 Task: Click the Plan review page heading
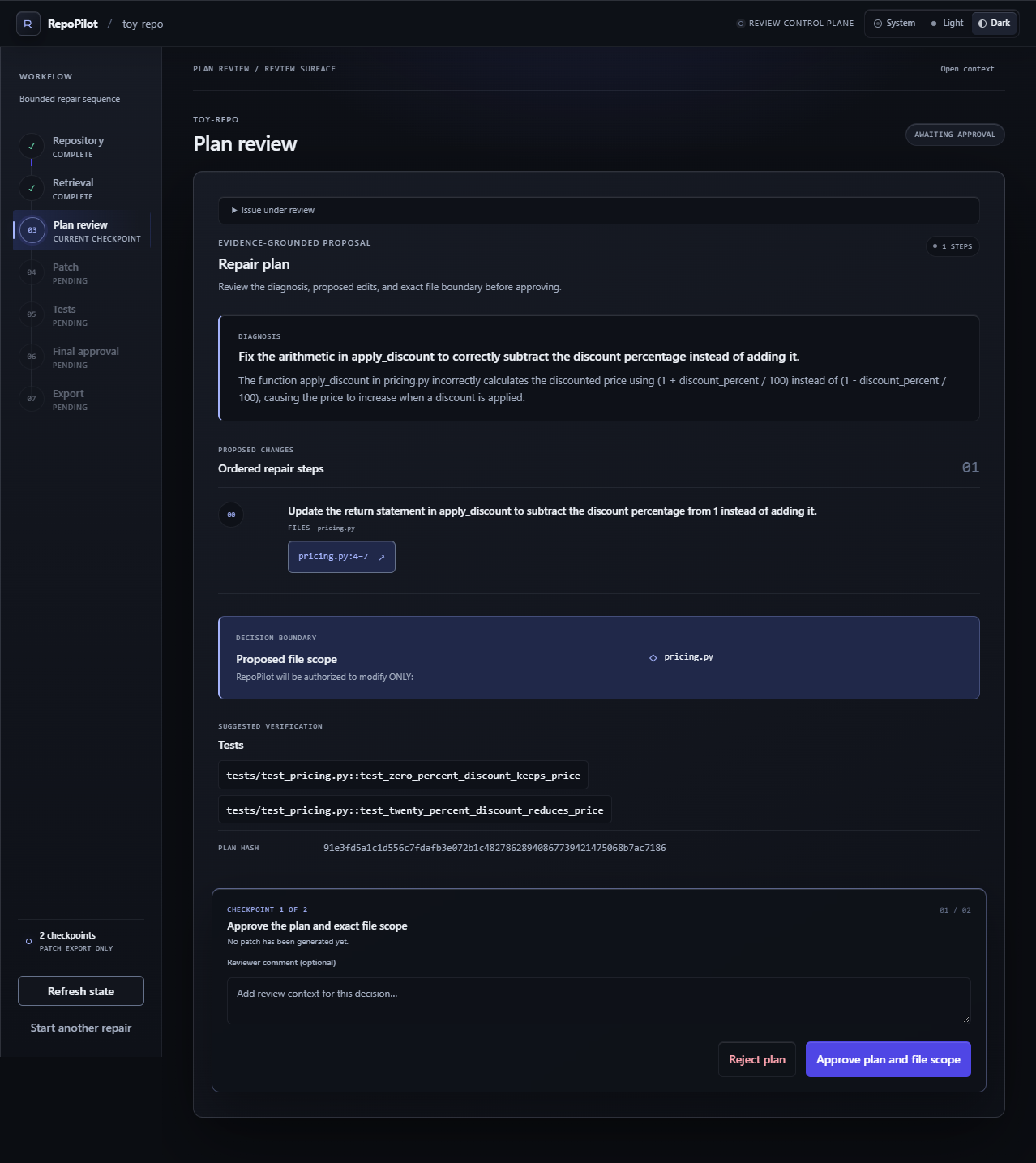pos(245,144)
